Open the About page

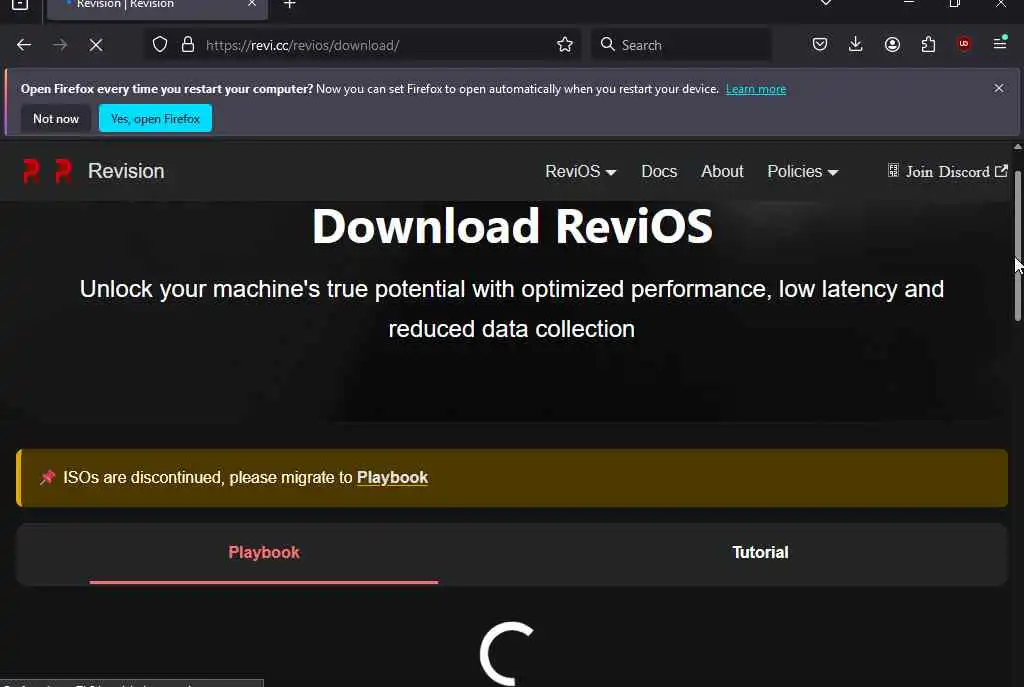tap(722, 171)
